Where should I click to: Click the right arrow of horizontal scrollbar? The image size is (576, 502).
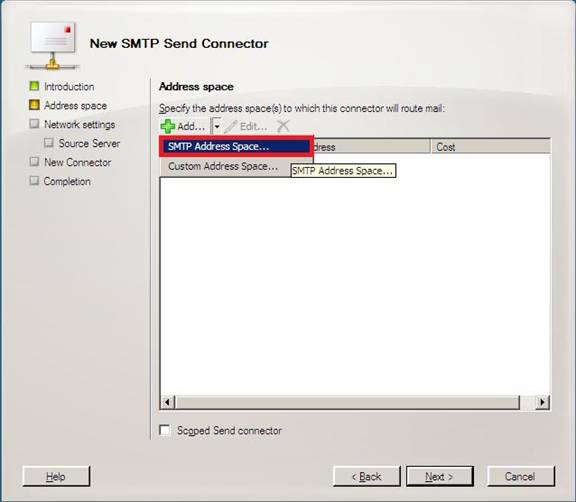tap(543, 402)
